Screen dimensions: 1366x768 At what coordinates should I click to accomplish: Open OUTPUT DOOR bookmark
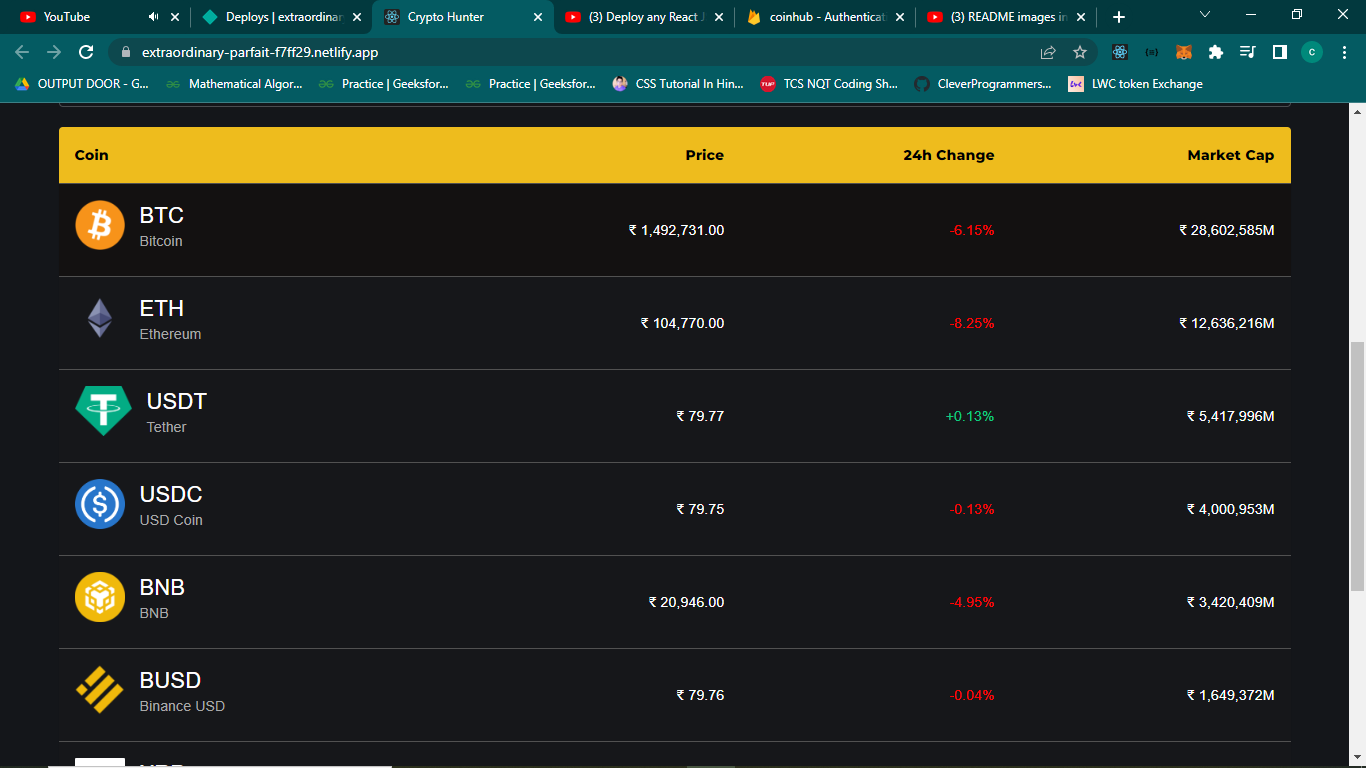pos(81,84)
